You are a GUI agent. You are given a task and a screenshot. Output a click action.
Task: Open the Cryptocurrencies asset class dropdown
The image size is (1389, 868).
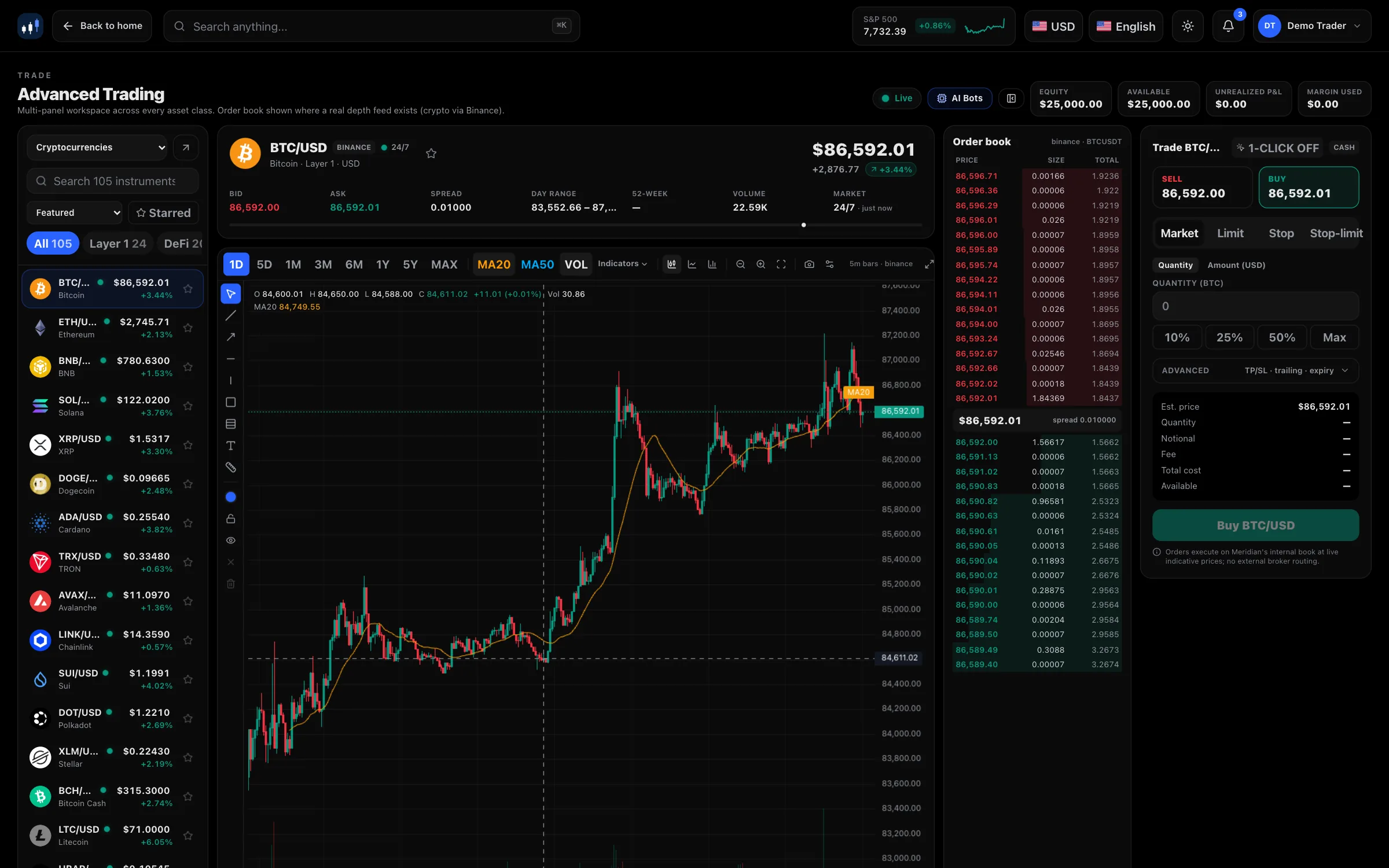click(97, 148)
